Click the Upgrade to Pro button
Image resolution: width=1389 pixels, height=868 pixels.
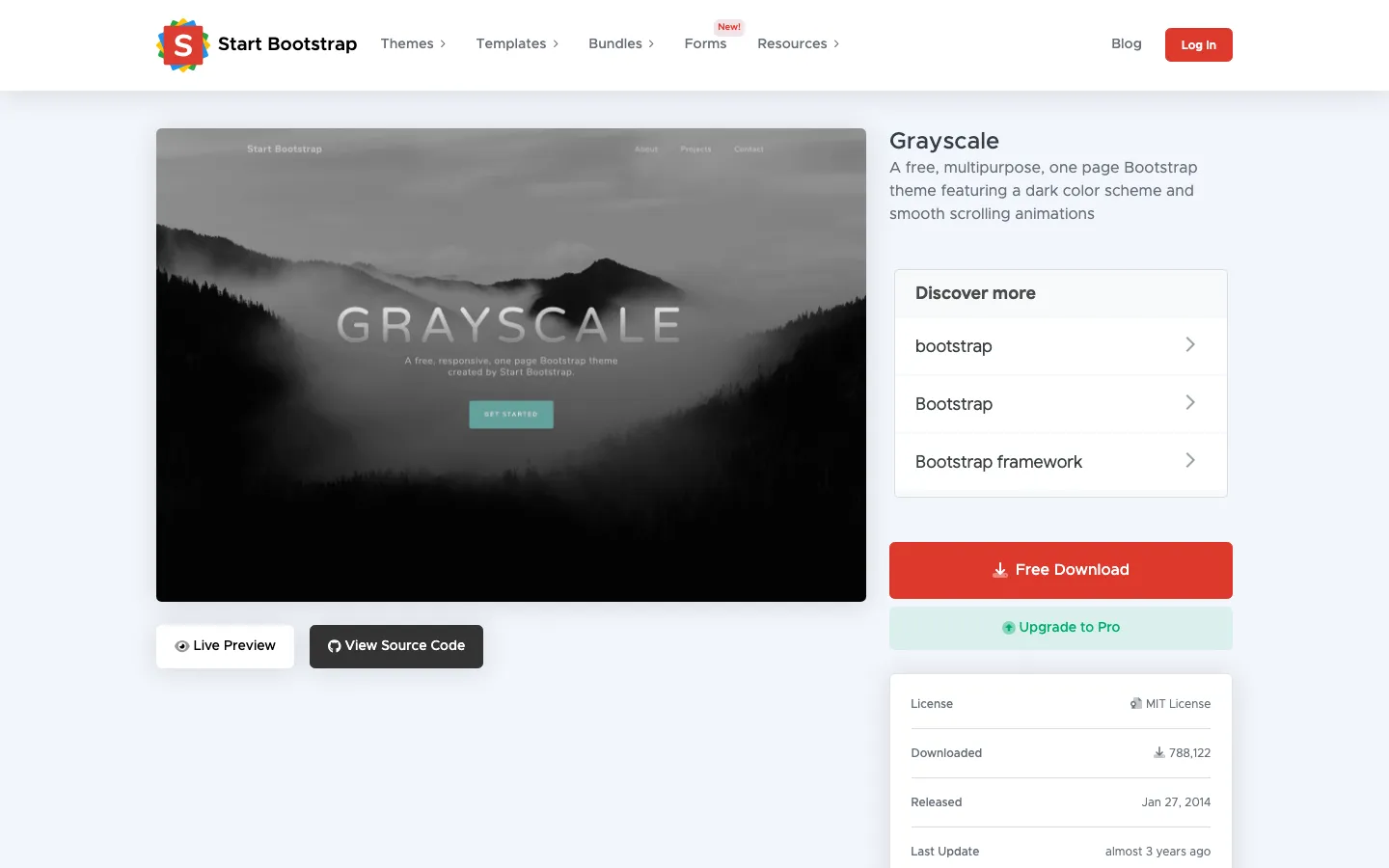pos(1061,628)
